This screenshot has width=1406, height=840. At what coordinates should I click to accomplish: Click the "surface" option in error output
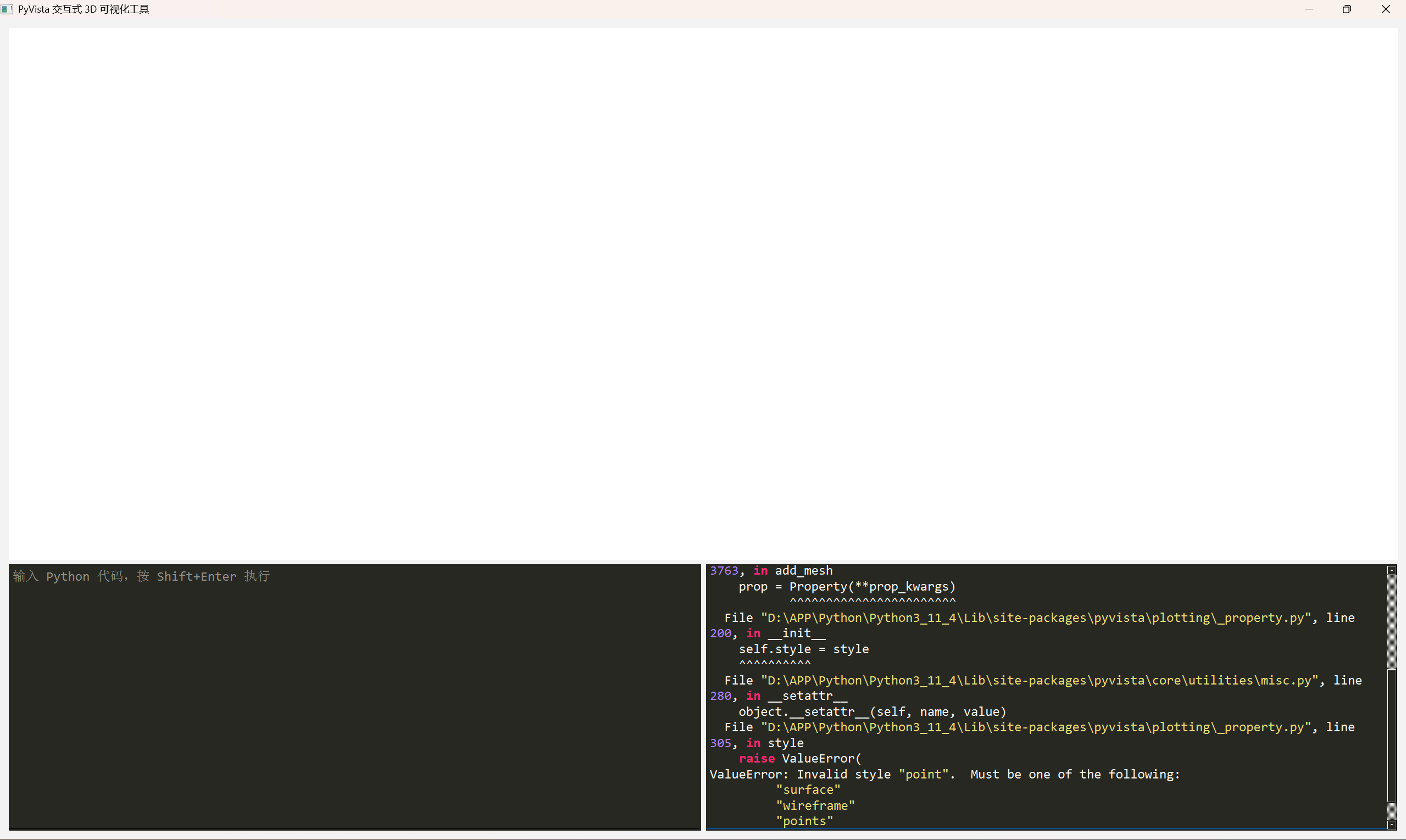pos(808,789)
